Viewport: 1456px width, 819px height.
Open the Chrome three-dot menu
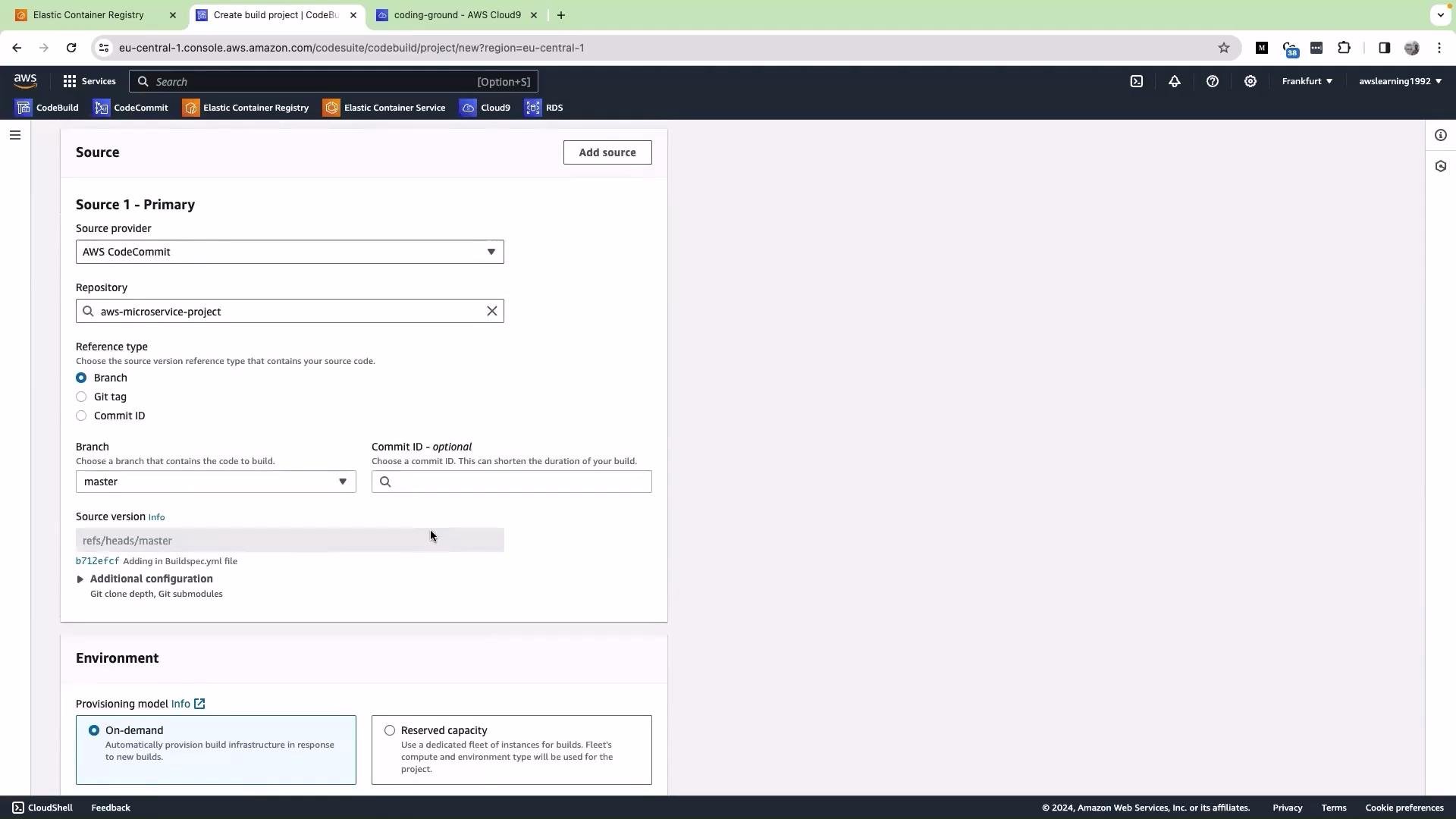(x=1439, y=48)
